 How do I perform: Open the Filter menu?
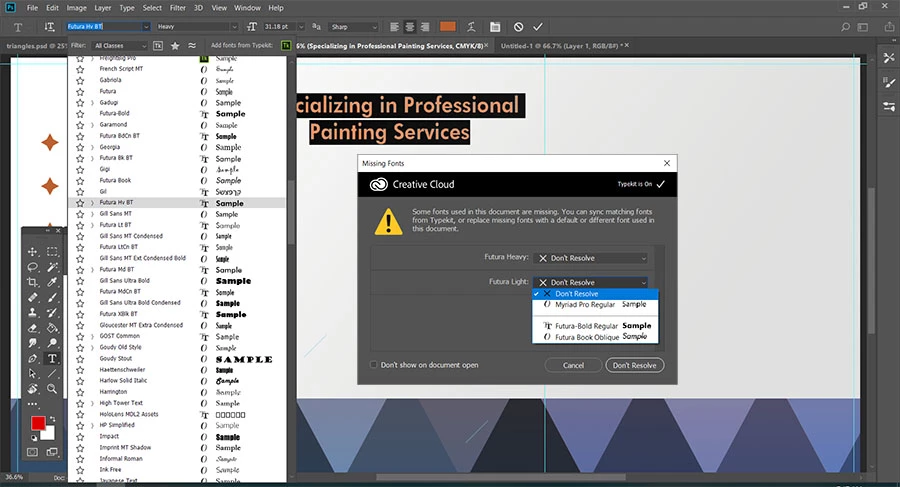coord(177,8)
